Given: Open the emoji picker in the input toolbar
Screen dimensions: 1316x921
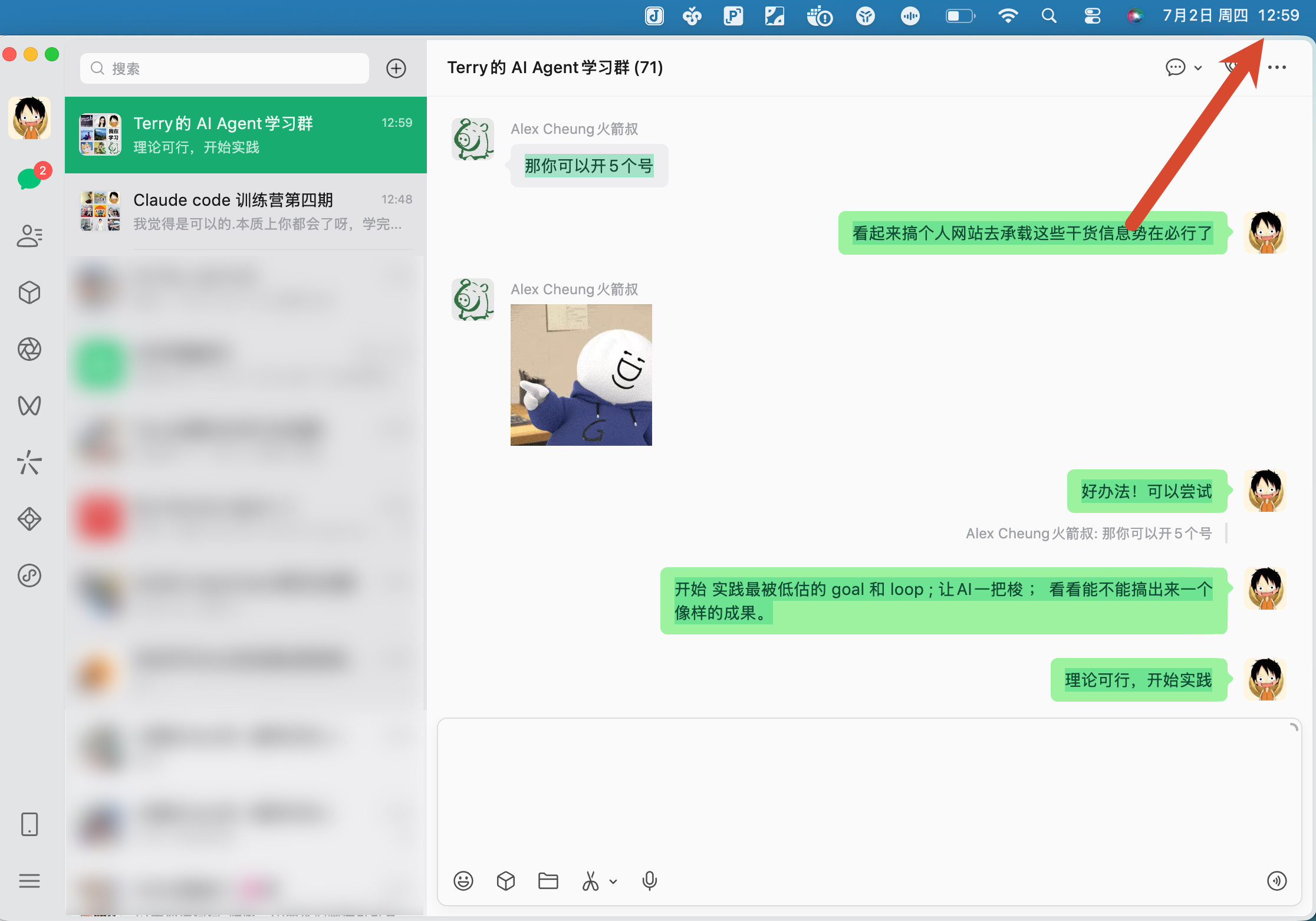Looking at the screenshot, I should click(x=463, y=881).
